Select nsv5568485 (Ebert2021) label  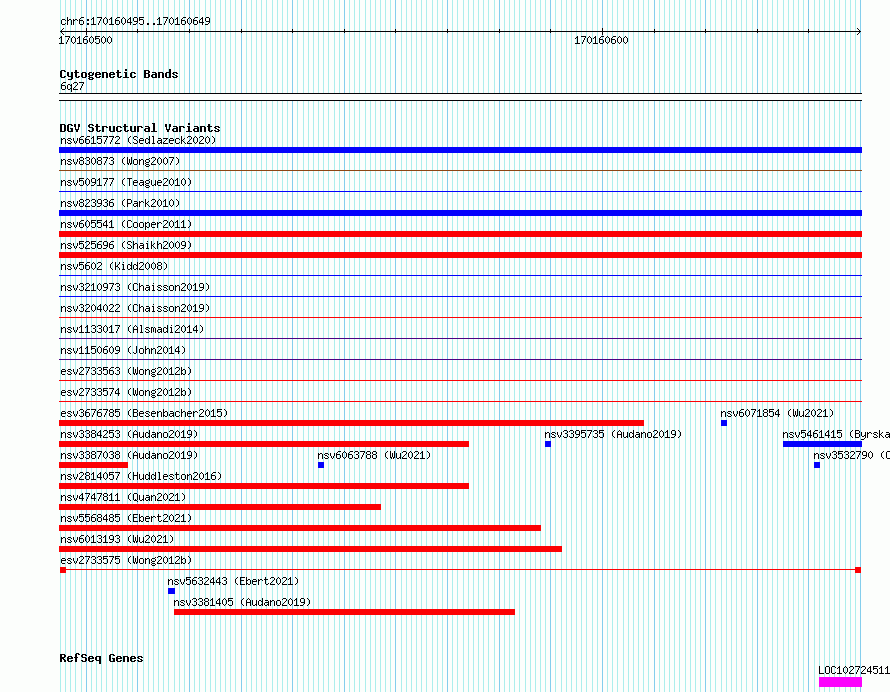[x=126, y=518]
